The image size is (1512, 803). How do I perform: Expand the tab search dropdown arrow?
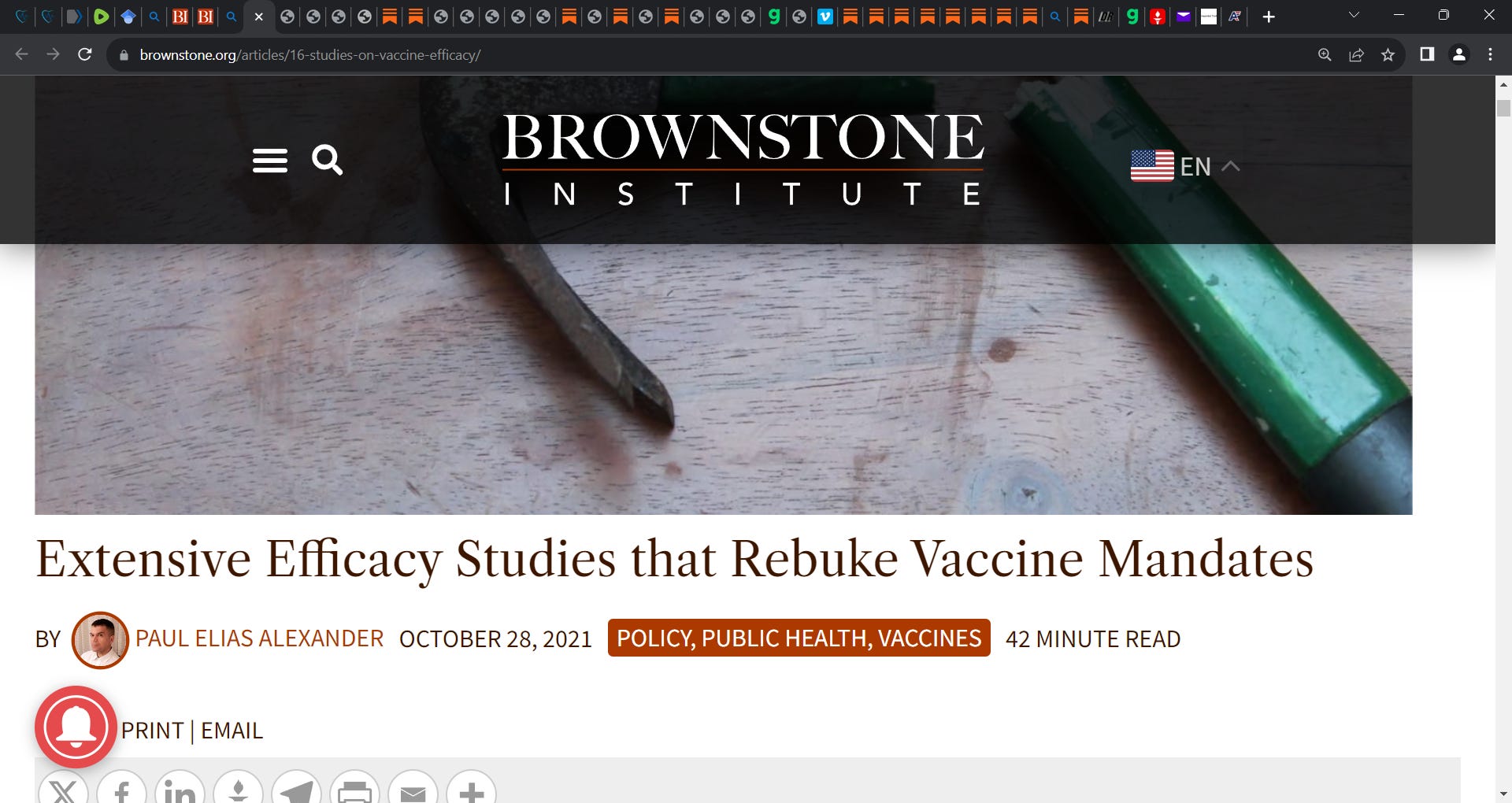click(x=1354, y=15)
